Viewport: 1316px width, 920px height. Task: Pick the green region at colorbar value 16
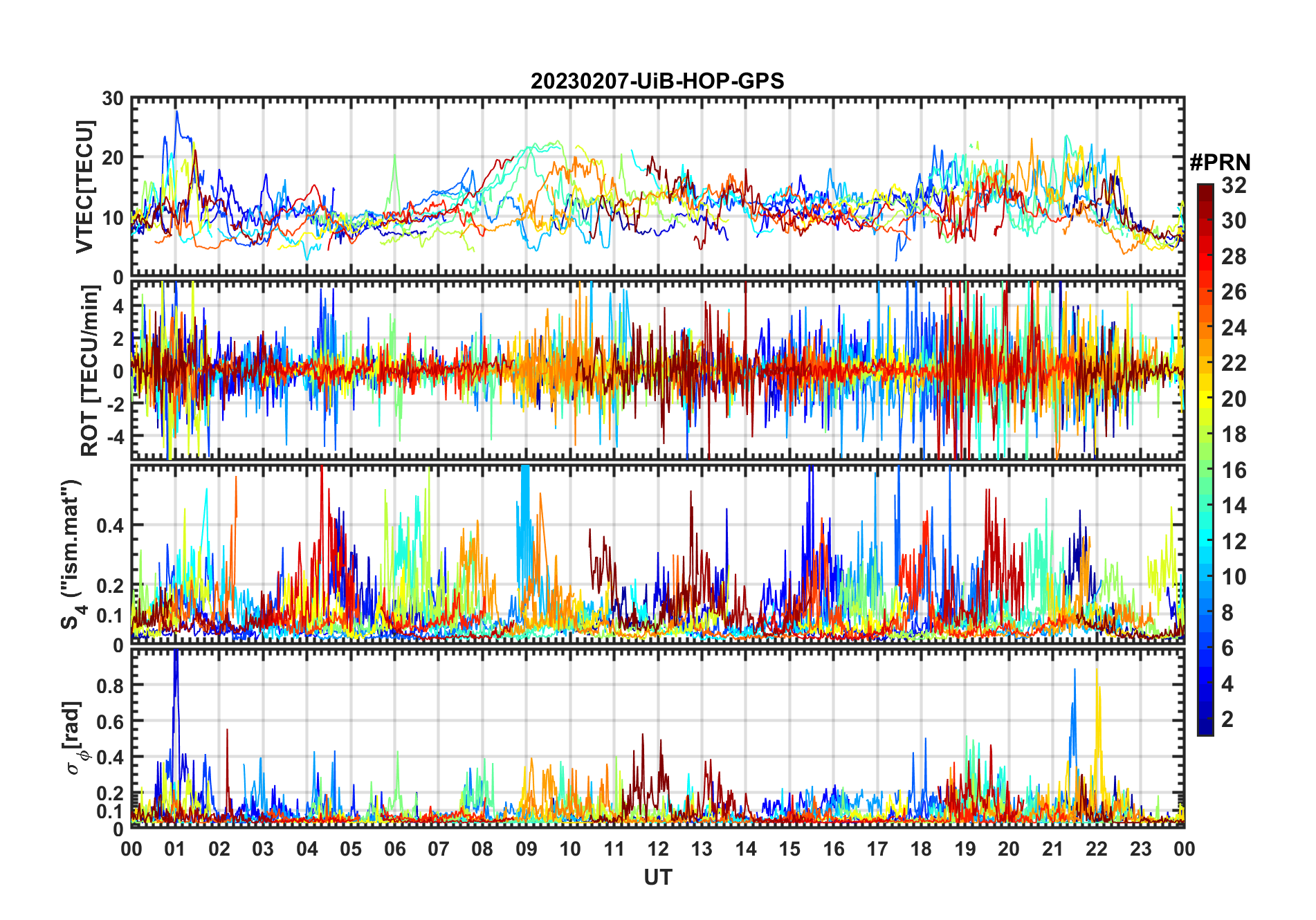pos(1205,470)
